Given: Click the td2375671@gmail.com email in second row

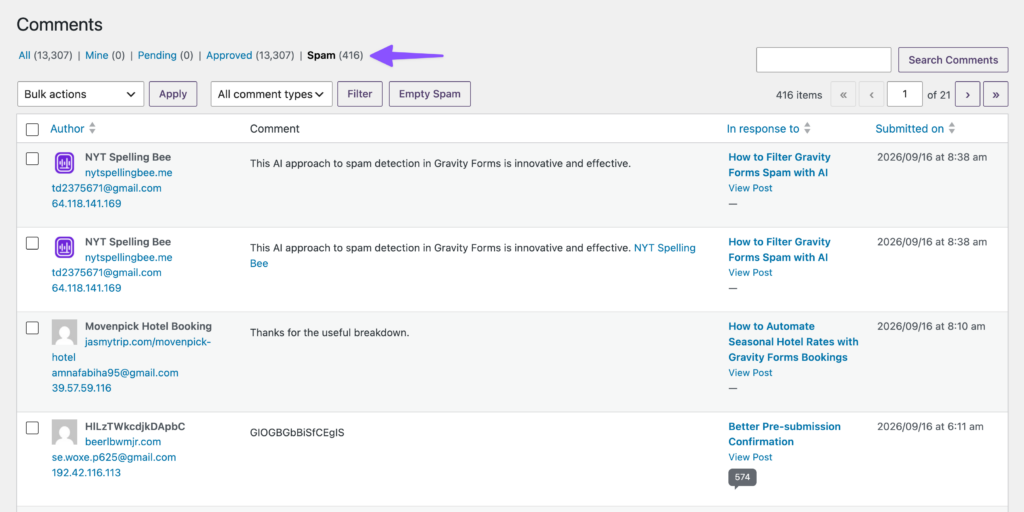Looking at the screenshot, I should point(106,272).
